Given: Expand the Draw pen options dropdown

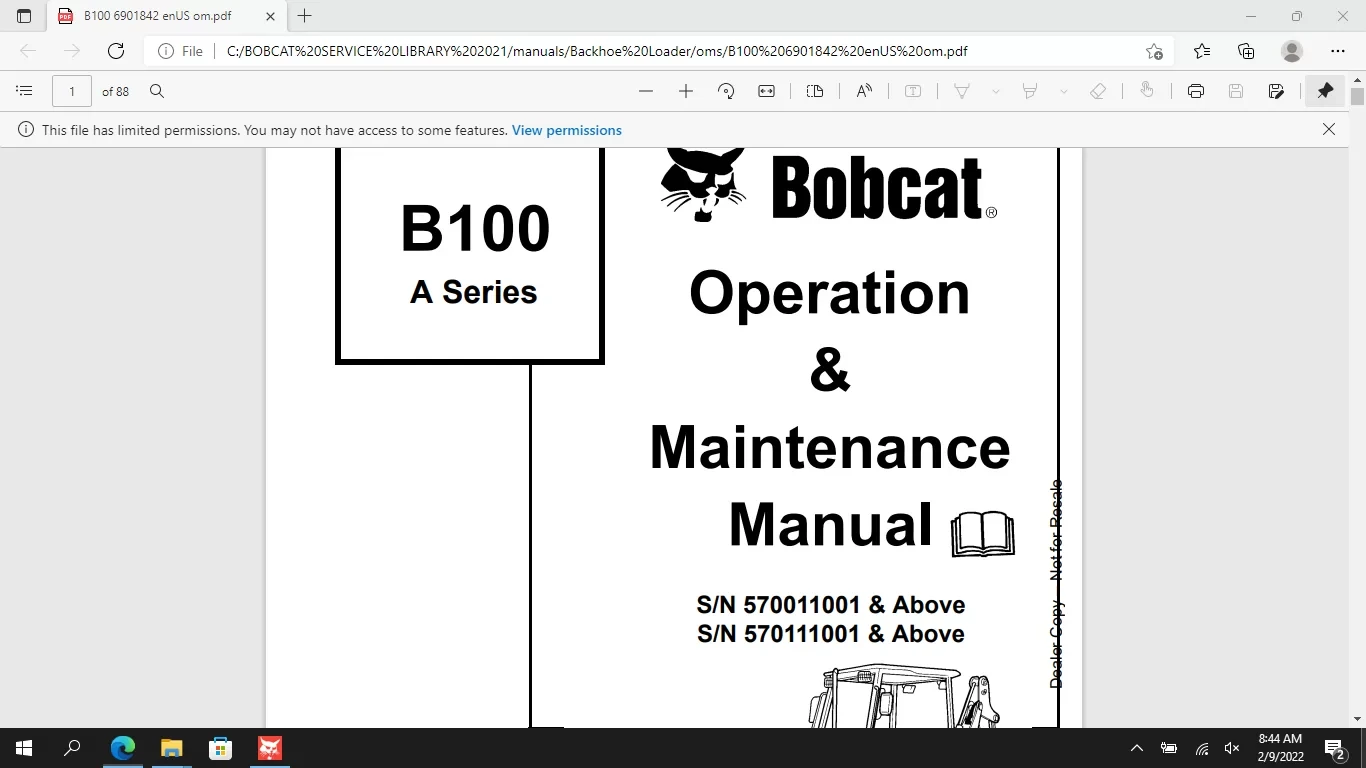Looking at the screenshot, I should [996, 91].
